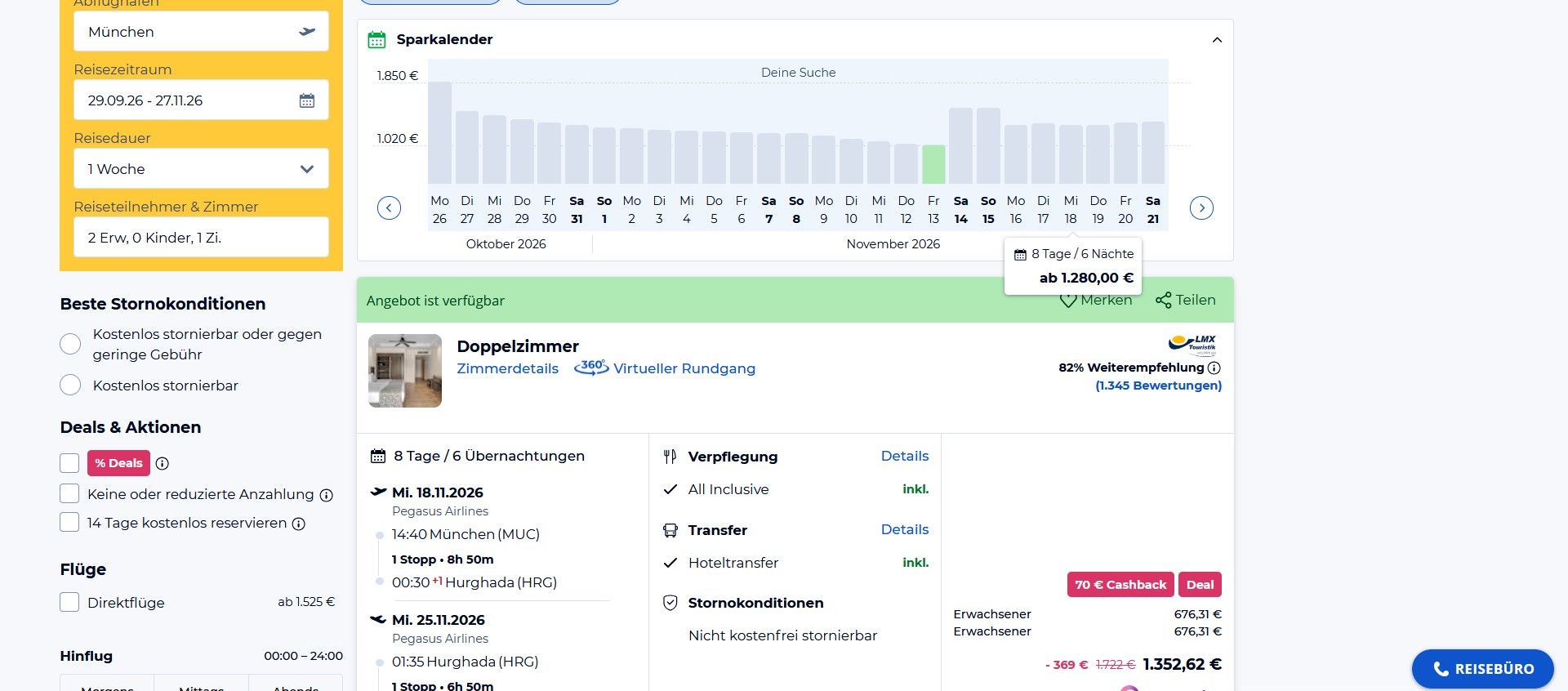Collapse the Sparkalender panel
This screenshot has height=691, width=1568.
pyautogui.click(x=1217, y=39)
